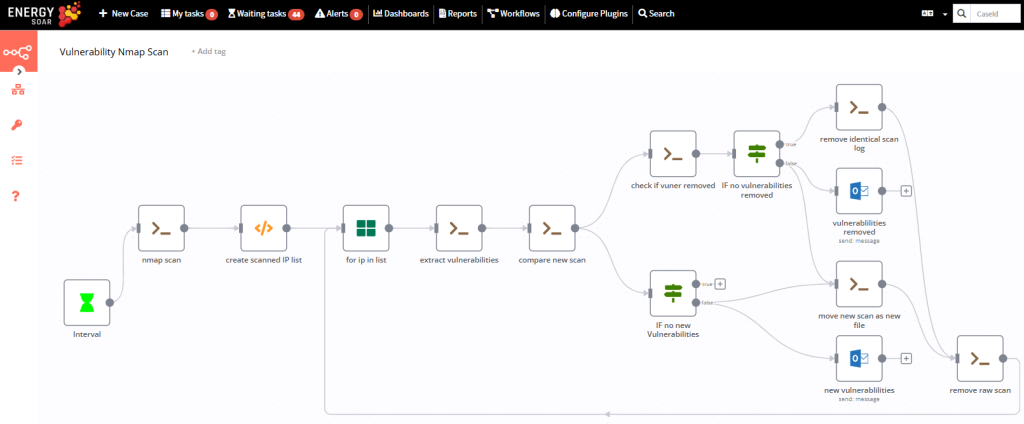
Task: Add a tag to the workflow
Action: click(208, 51)
